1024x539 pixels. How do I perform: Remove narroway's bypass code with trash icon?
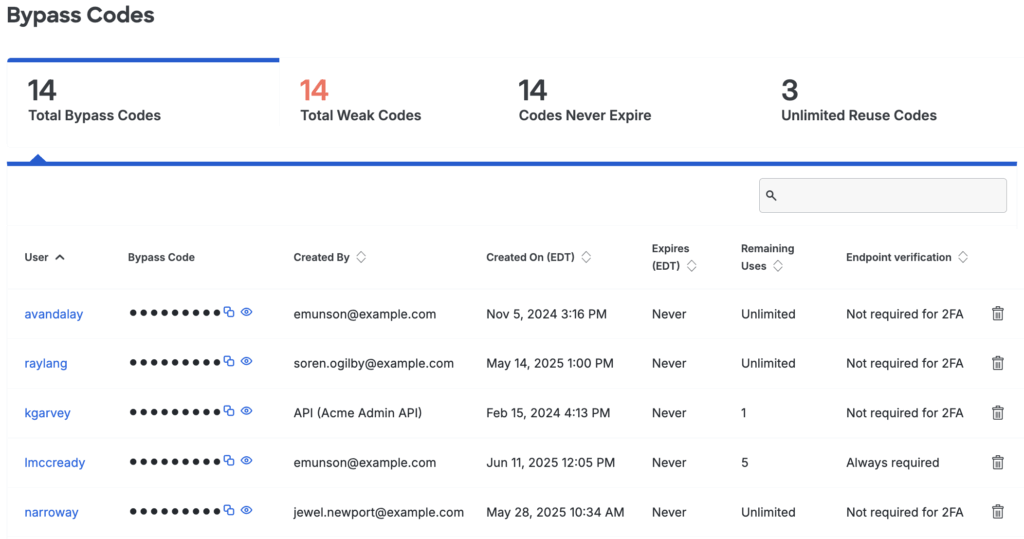point(997,512)
